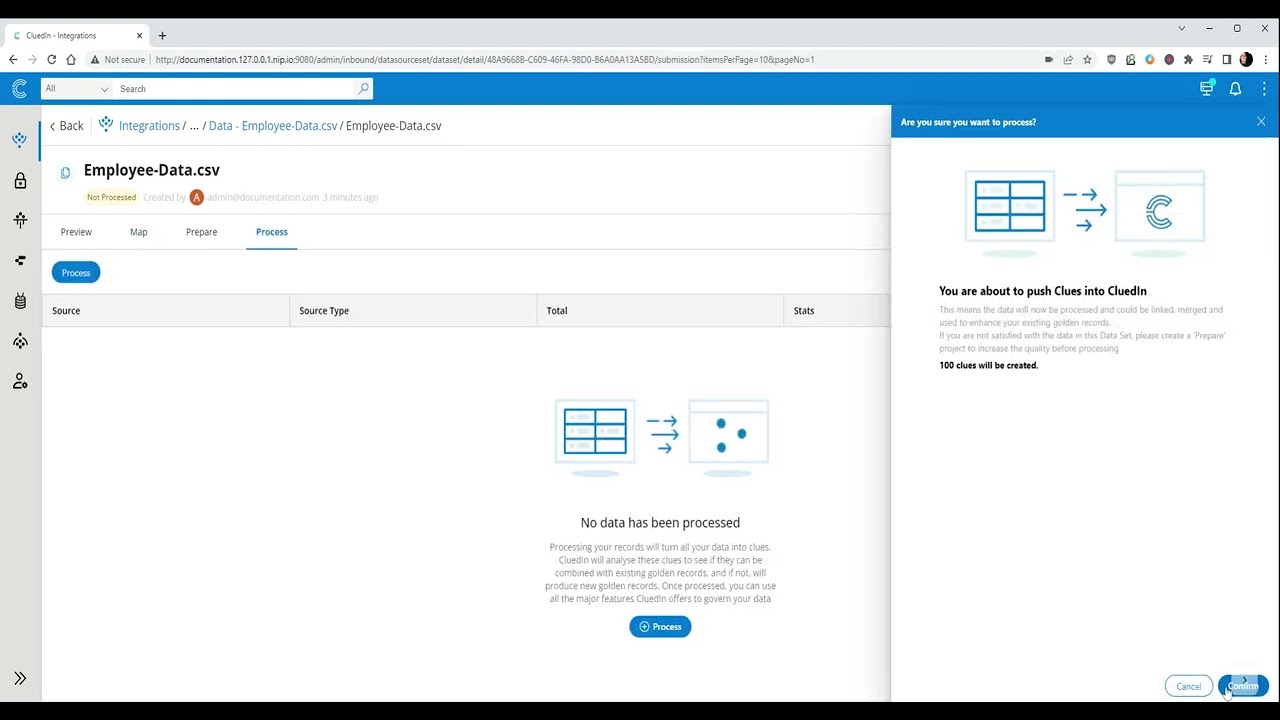The width and height of the screenshot is (1280, 720).
Task: Open the media control playlist icon
Action: pos(1208,60)
